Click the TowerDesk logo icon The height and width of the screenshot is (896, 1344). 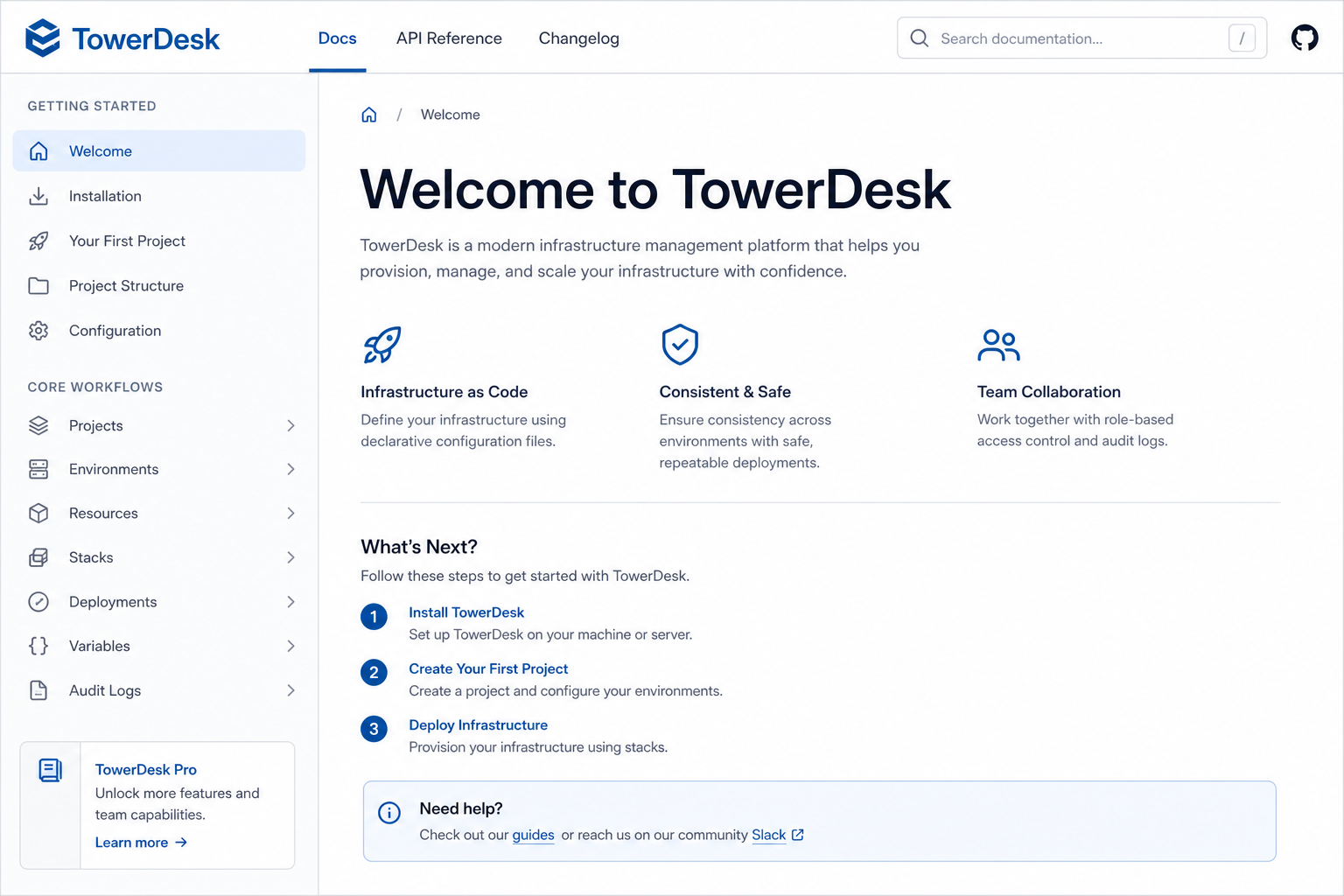click(43, 38)
